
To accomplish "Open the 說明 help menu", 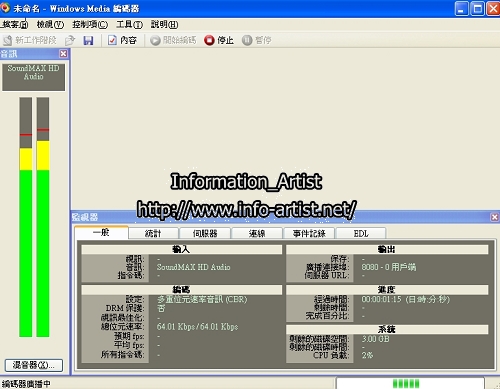I will click(x=164, y=24).
